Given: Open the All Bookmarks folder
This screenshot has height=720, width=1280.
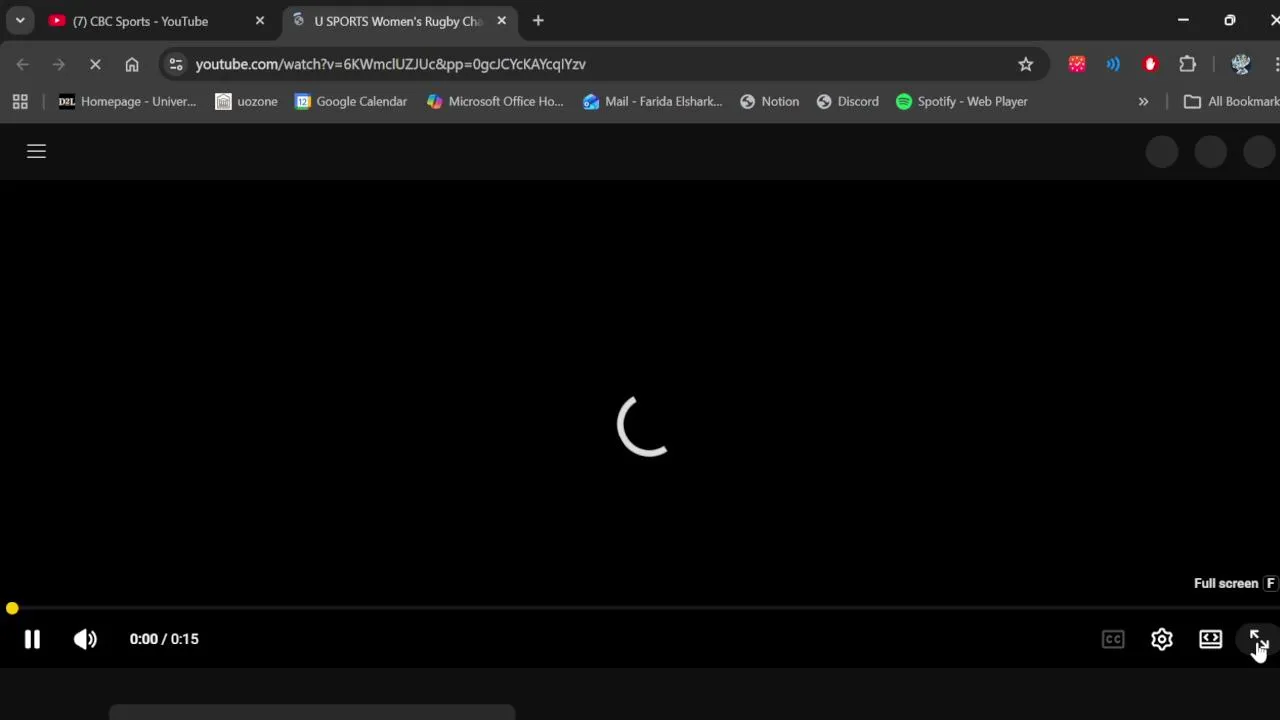Looking at the screenshot, I should click(1231, 101).
